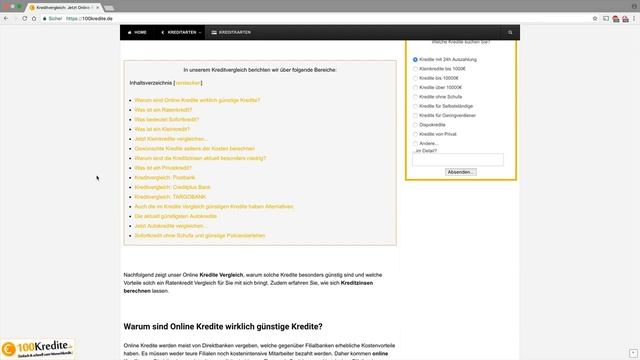Open the KREDITKARTEN navigation item
The height and width of the screenshot is (360, 640).
tap(231, 32)
